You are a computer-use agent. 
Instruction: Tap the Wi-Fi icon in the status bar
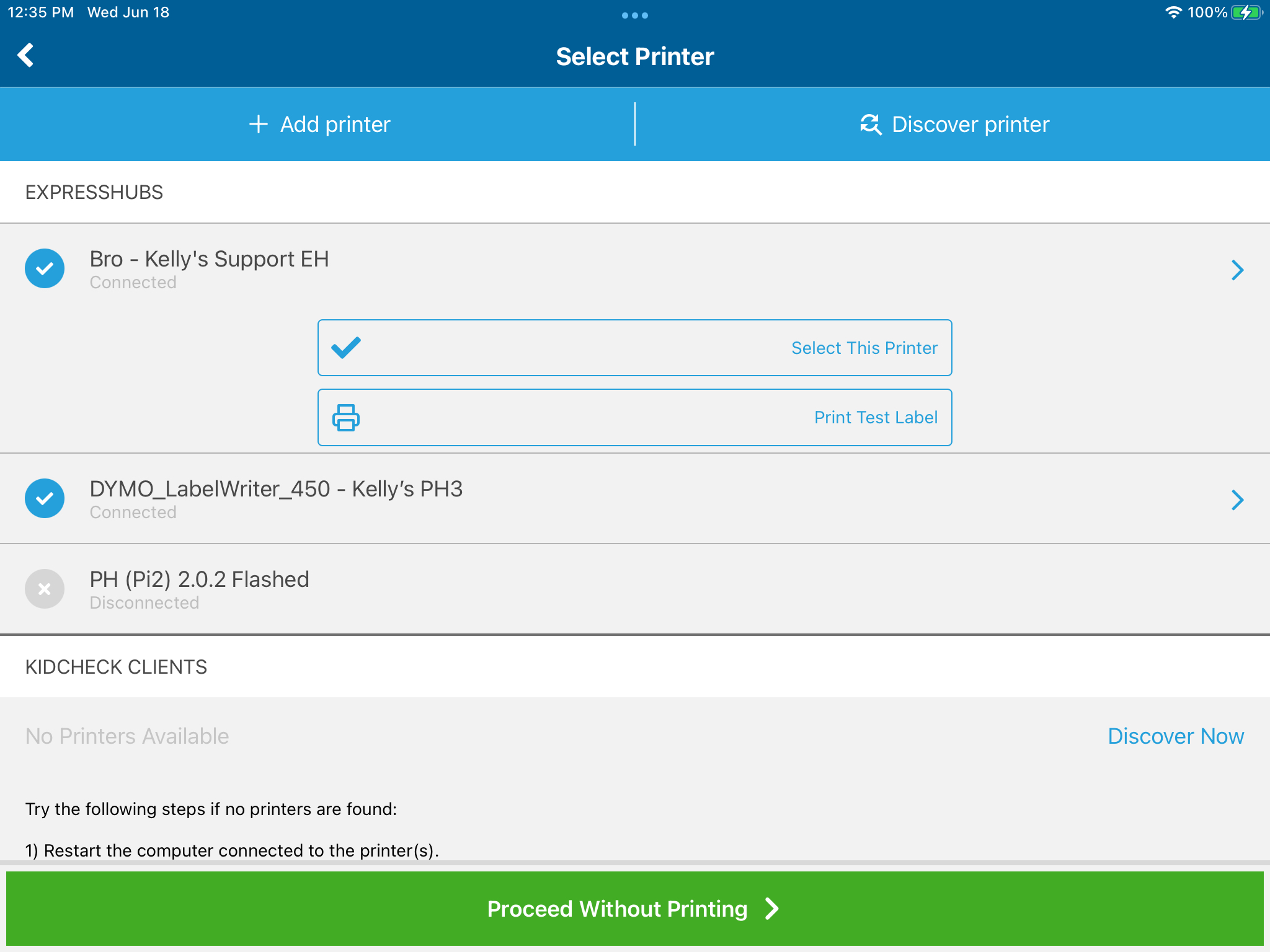coord(1173,12)
